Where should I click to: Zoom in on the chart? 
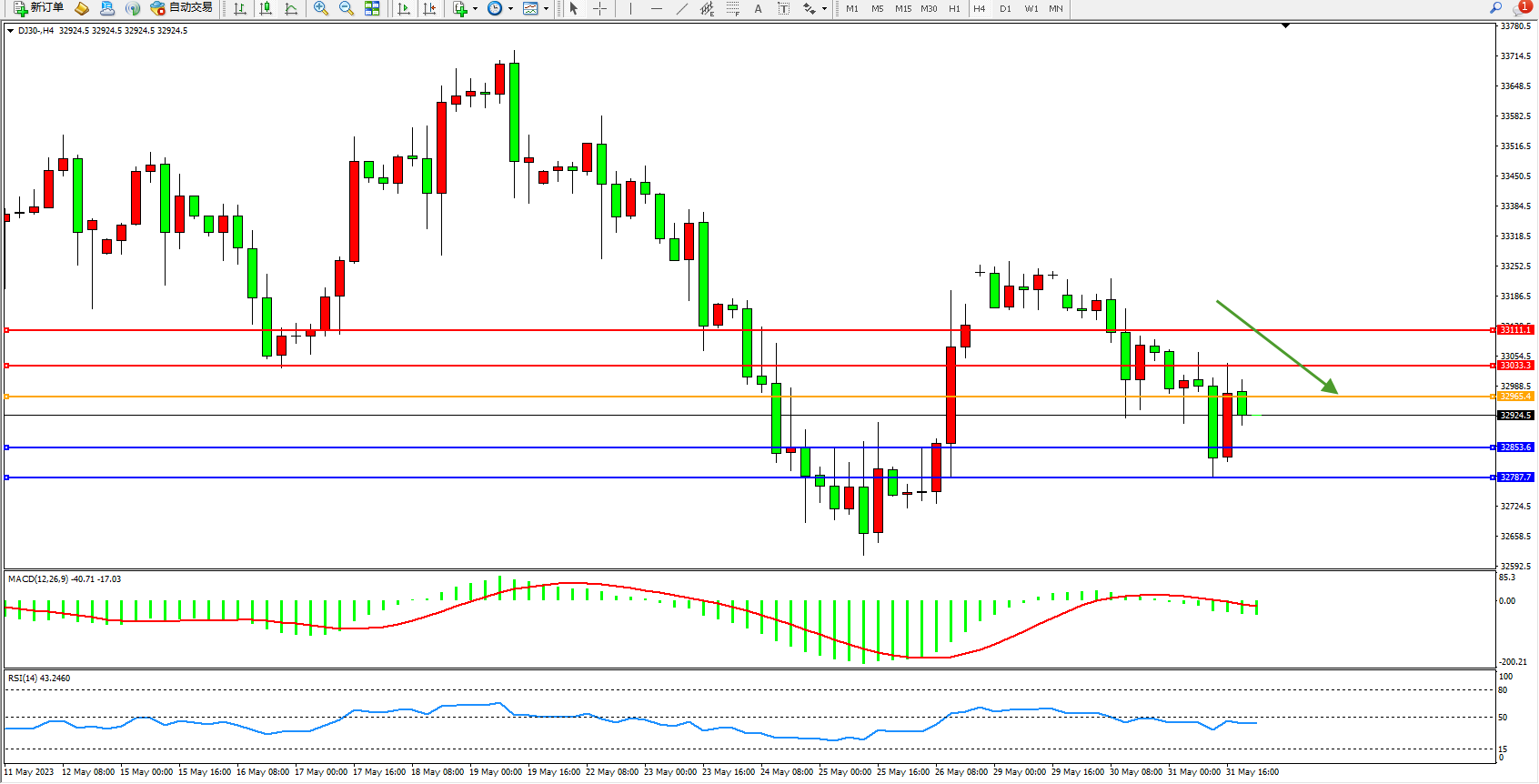(x=320, y=8)
